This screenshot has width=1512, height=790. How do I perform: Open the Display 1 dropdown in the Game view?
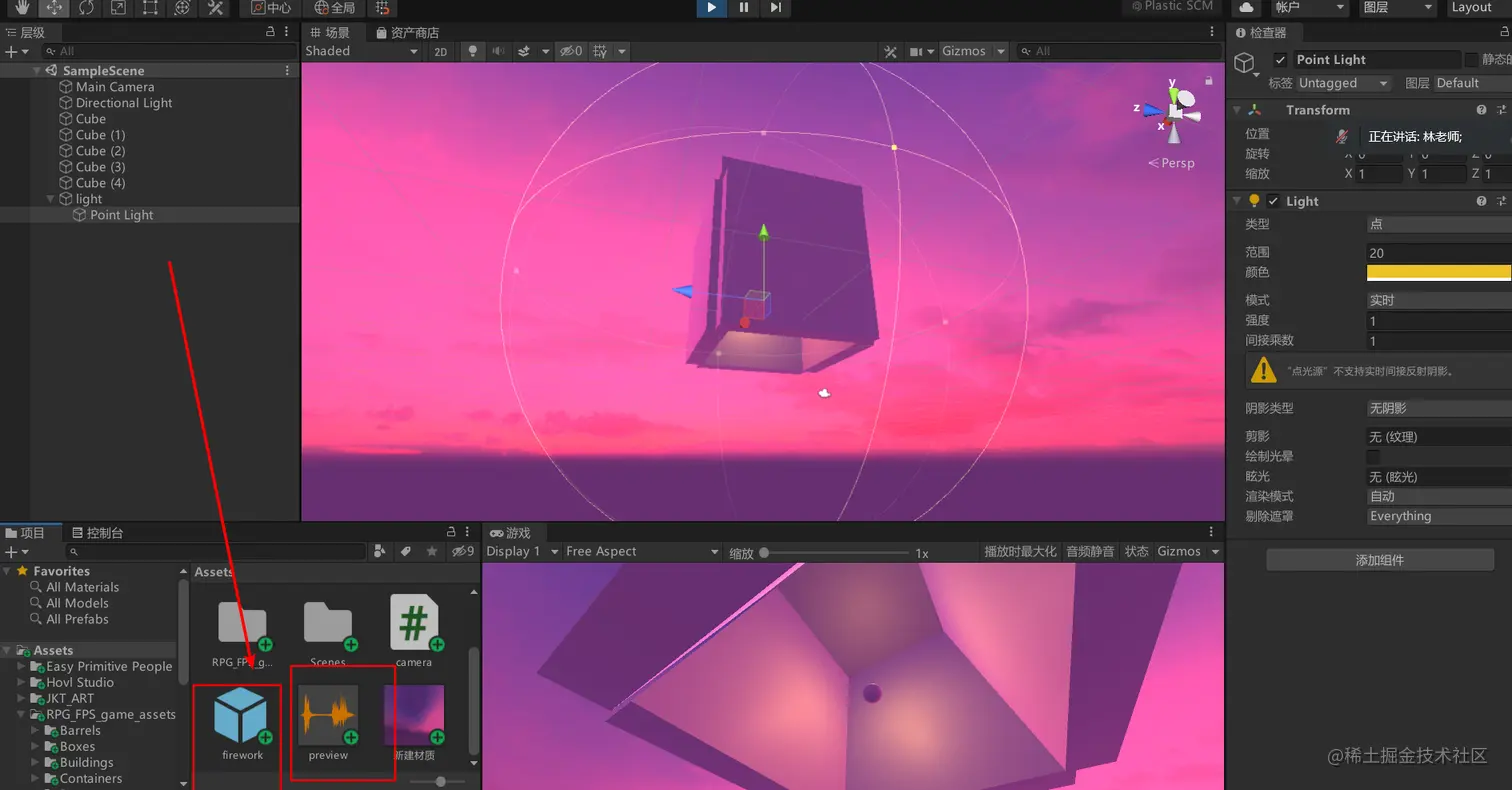[521, 552]
